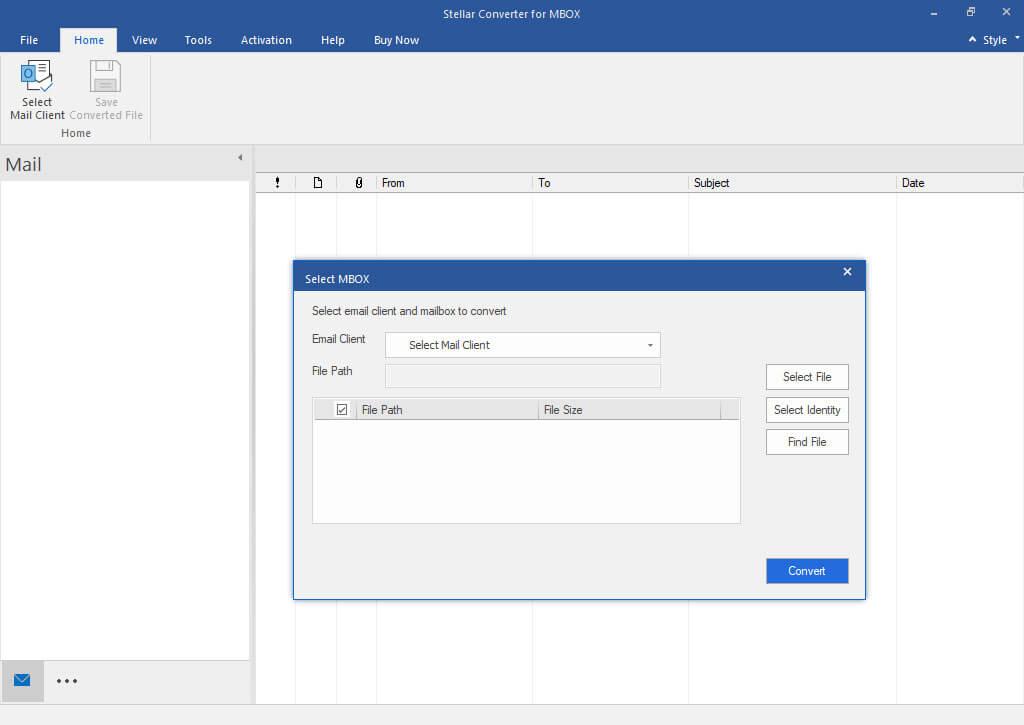Image resolution: width=1024 pixels, height=725 pixels.
Task: Switch to the Tools tab
Action: click(198, 40)
